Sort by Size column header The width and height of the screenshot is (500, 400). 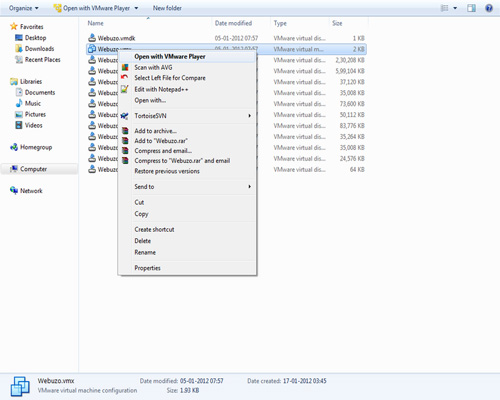337,23
